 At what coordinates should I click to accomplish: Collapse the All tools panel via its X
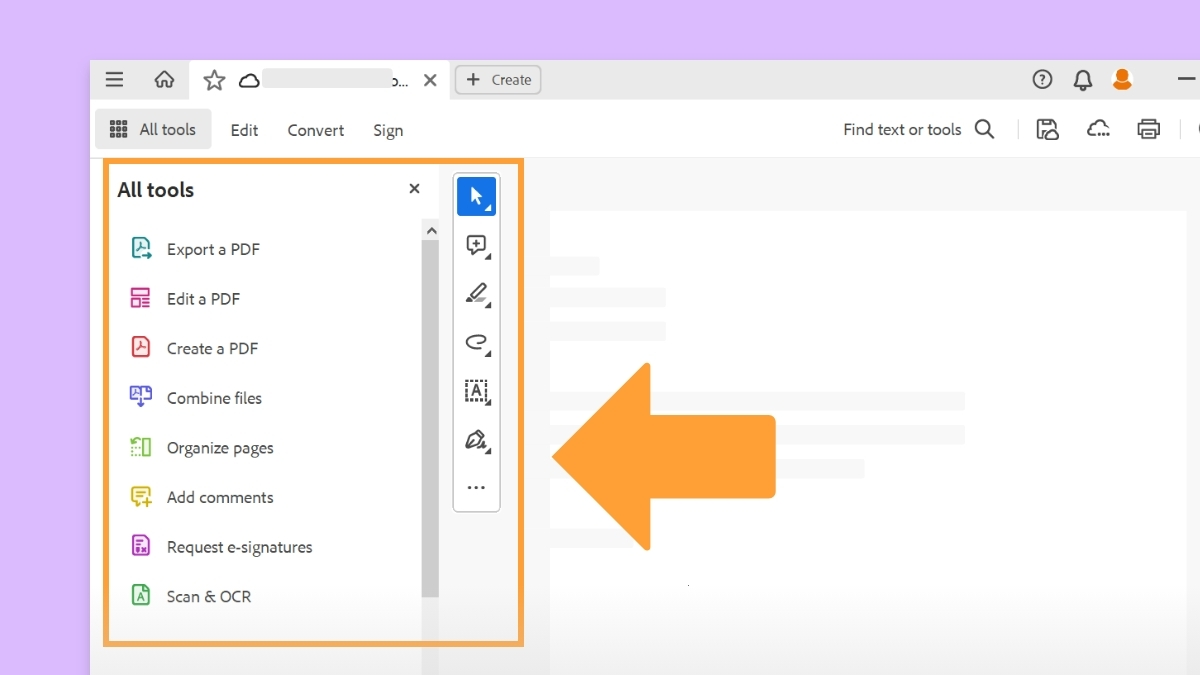tap(414, 188)
